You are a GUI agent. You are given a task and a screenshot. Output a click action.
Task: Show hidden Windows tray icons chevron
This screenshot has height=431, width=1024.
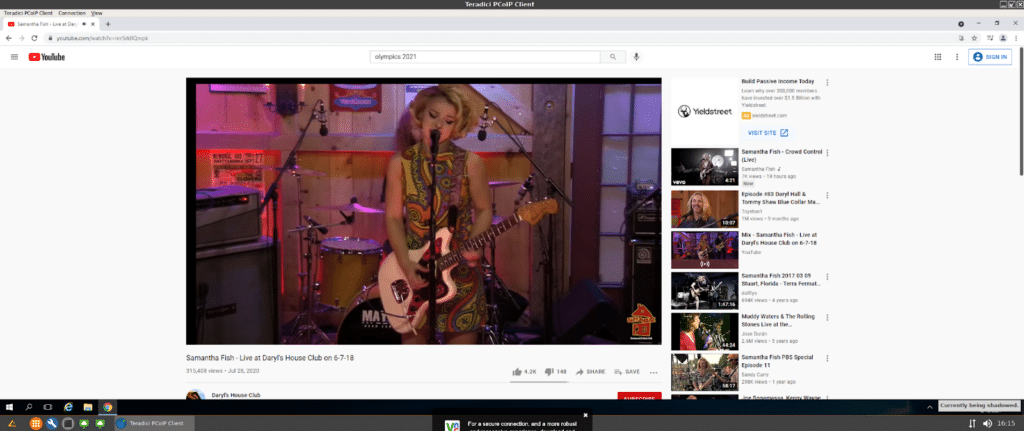coord(930,407)
